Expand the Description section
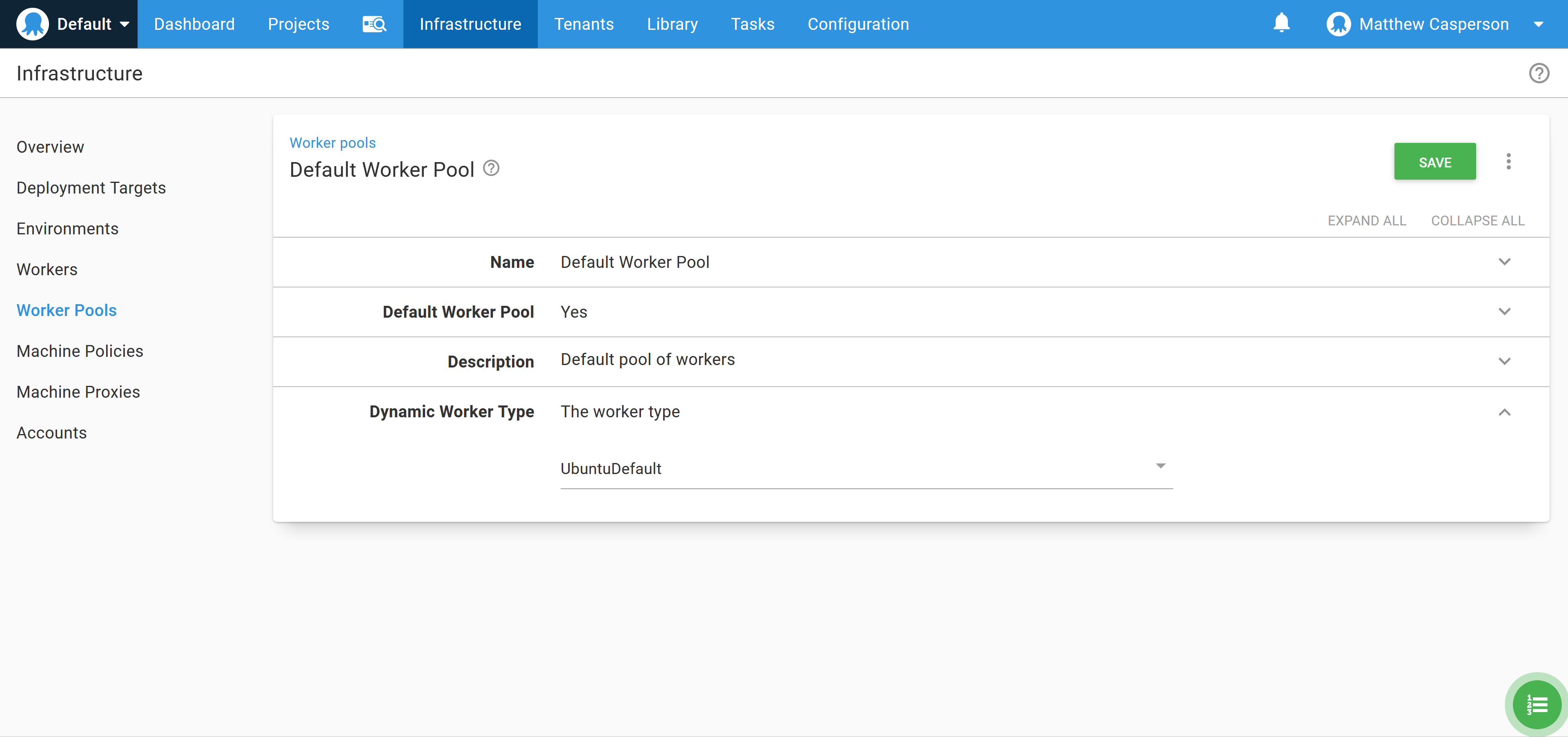Screen dimensions: 1568x737 click(x=1504, y=361)
